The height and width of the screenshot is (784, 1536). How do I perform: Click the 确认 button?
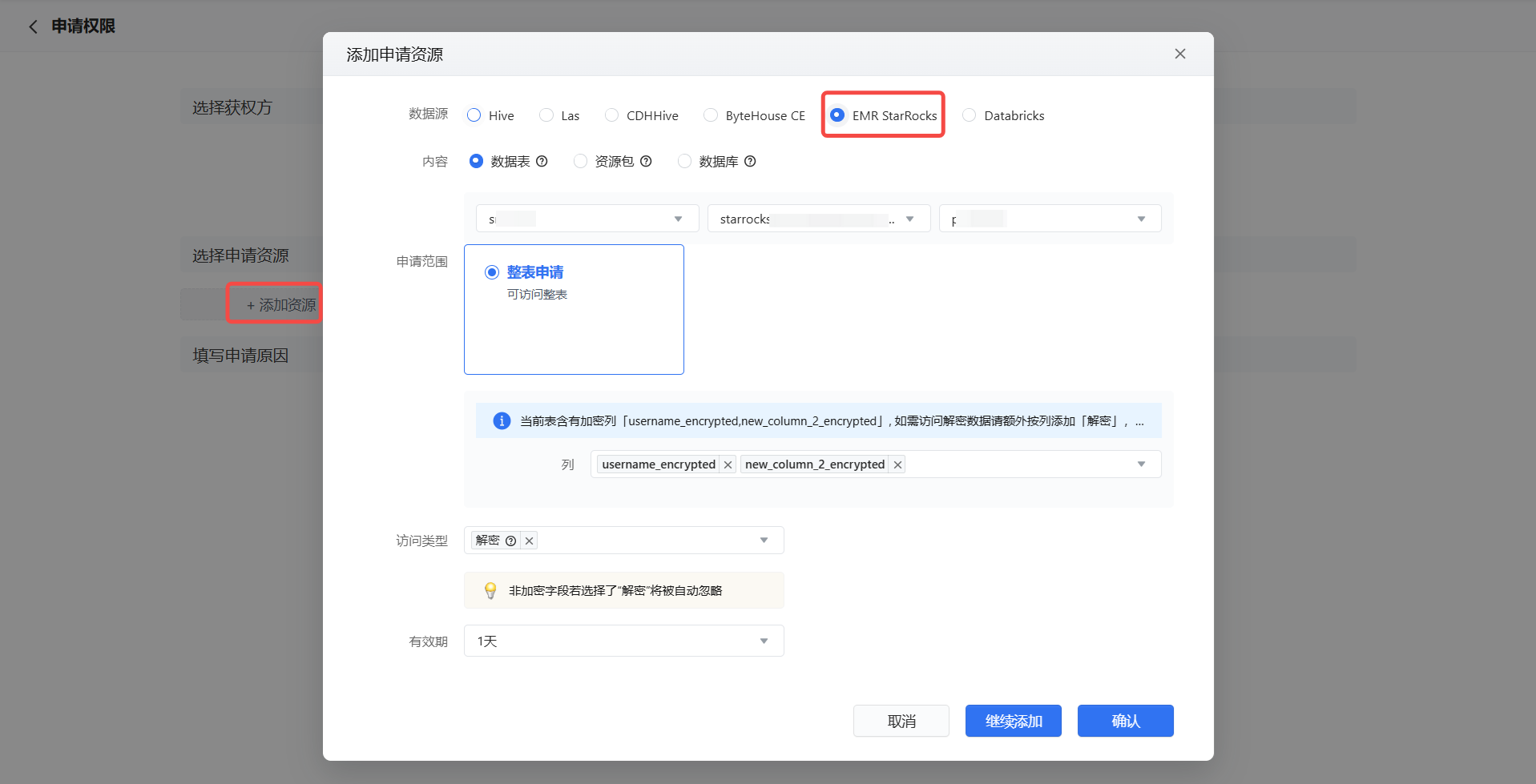1125,721
